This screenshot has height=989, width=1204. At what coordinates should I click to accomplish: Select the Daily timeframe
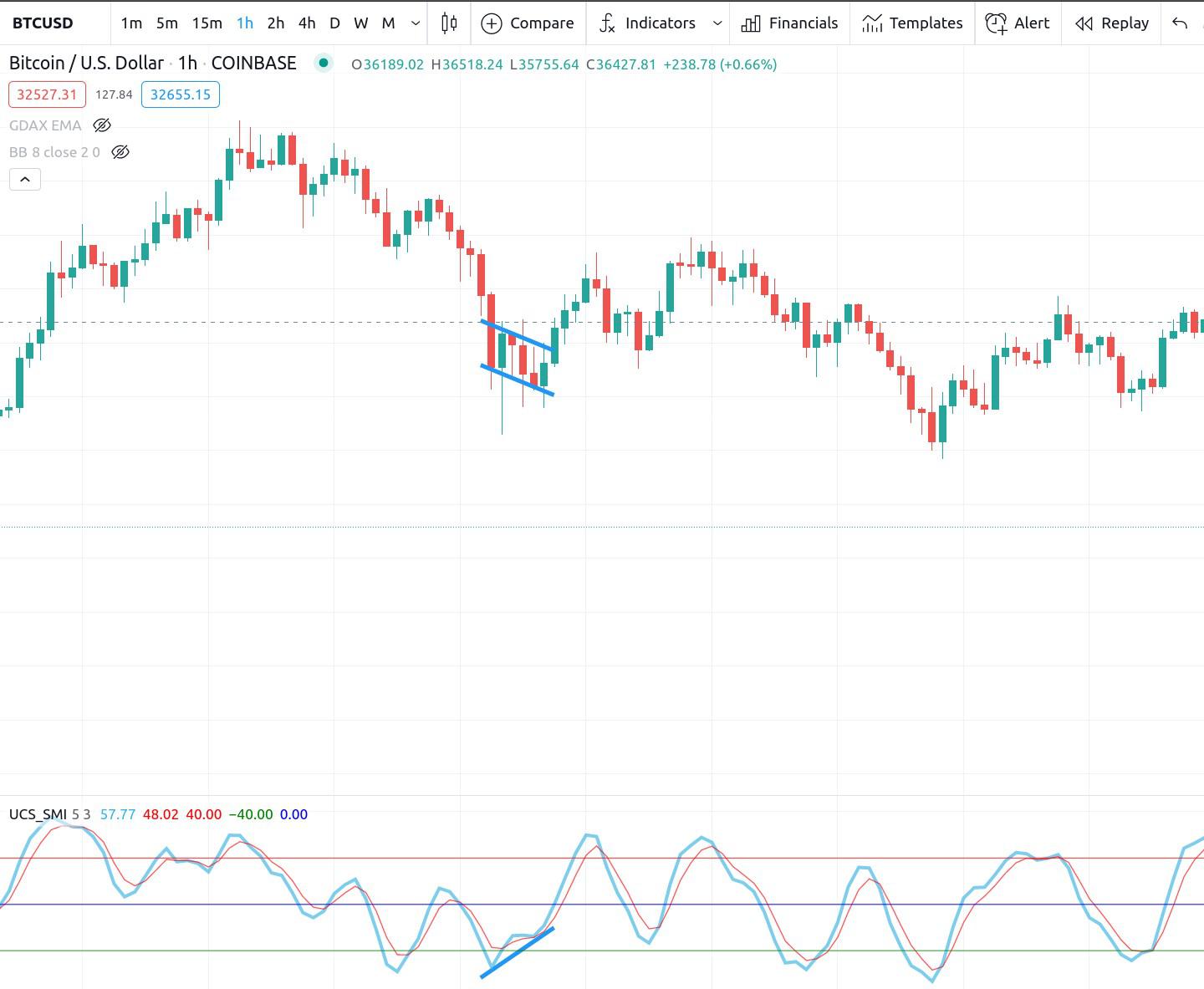pyautogui.click(x=334, y=23)
